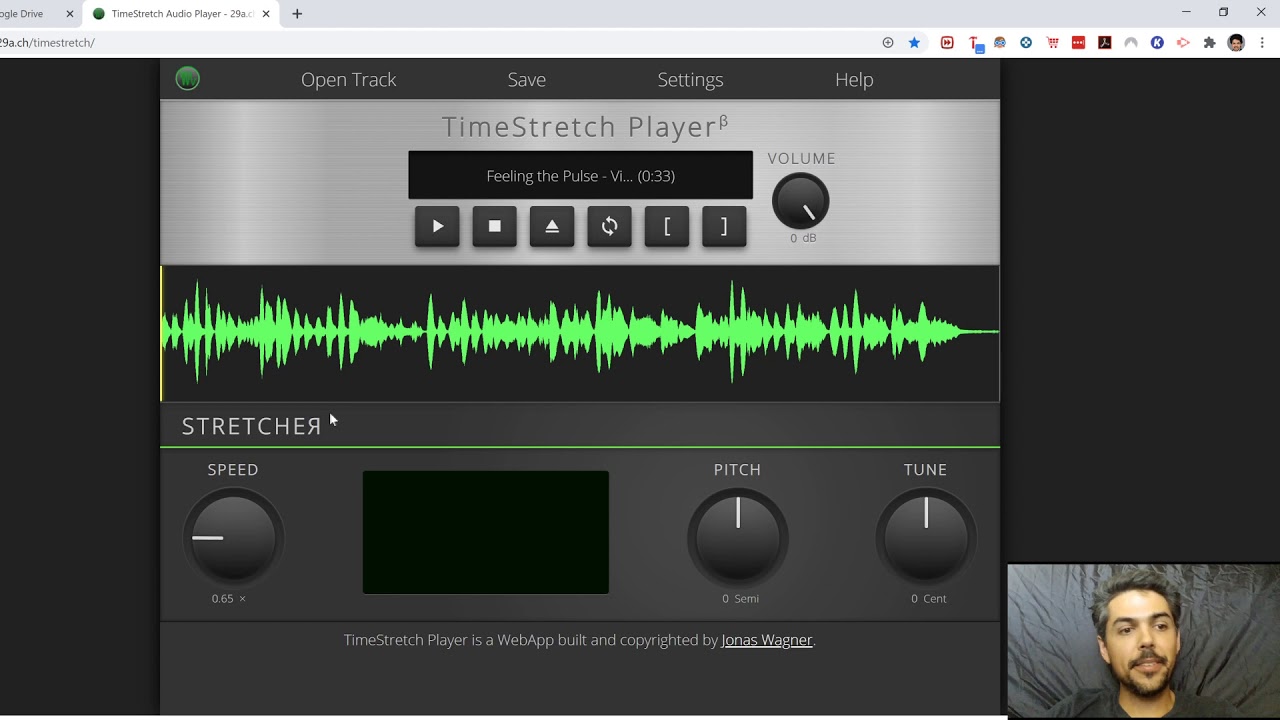Click the red dots password extension icon
Screen dimensions: 1280x720
[x=1078, y=43]
